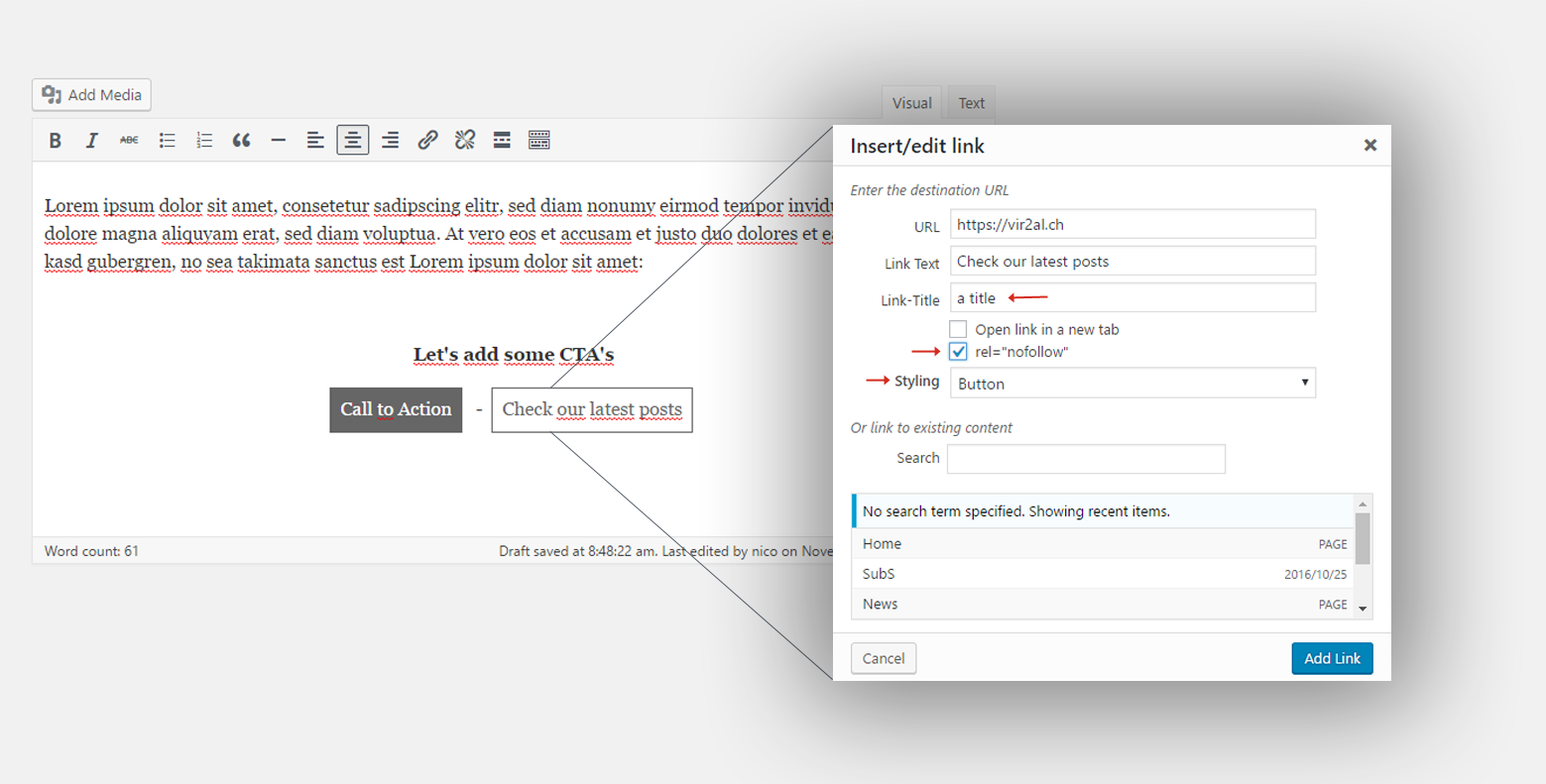
Task: Click the Call to Action button in editor
Action: (x=396, y=409)
